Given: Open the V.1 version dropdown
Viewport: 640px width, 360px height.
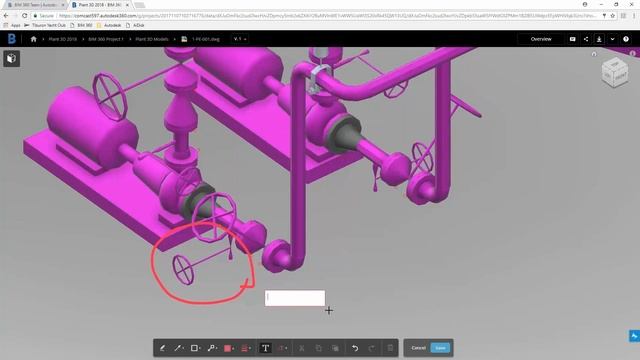Looking at the screenshot, I should pos(240,39).
